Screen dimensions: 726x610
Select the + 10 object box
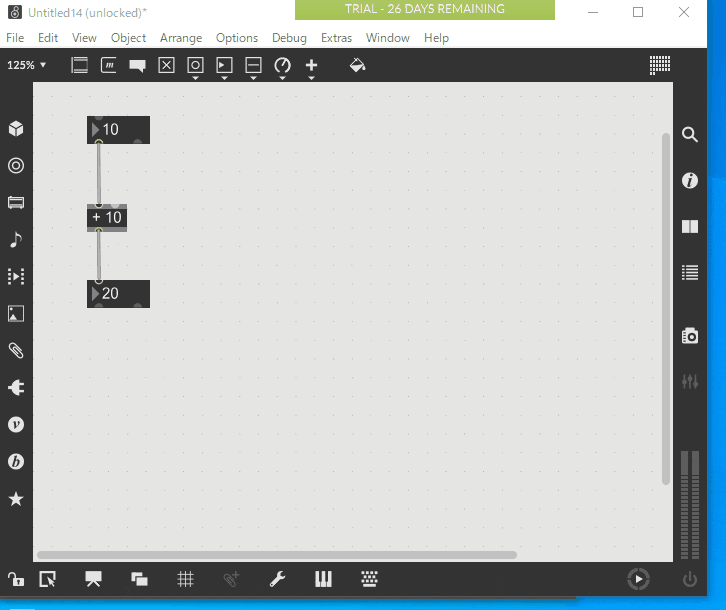pyautogui.click(x=107, y=218)
